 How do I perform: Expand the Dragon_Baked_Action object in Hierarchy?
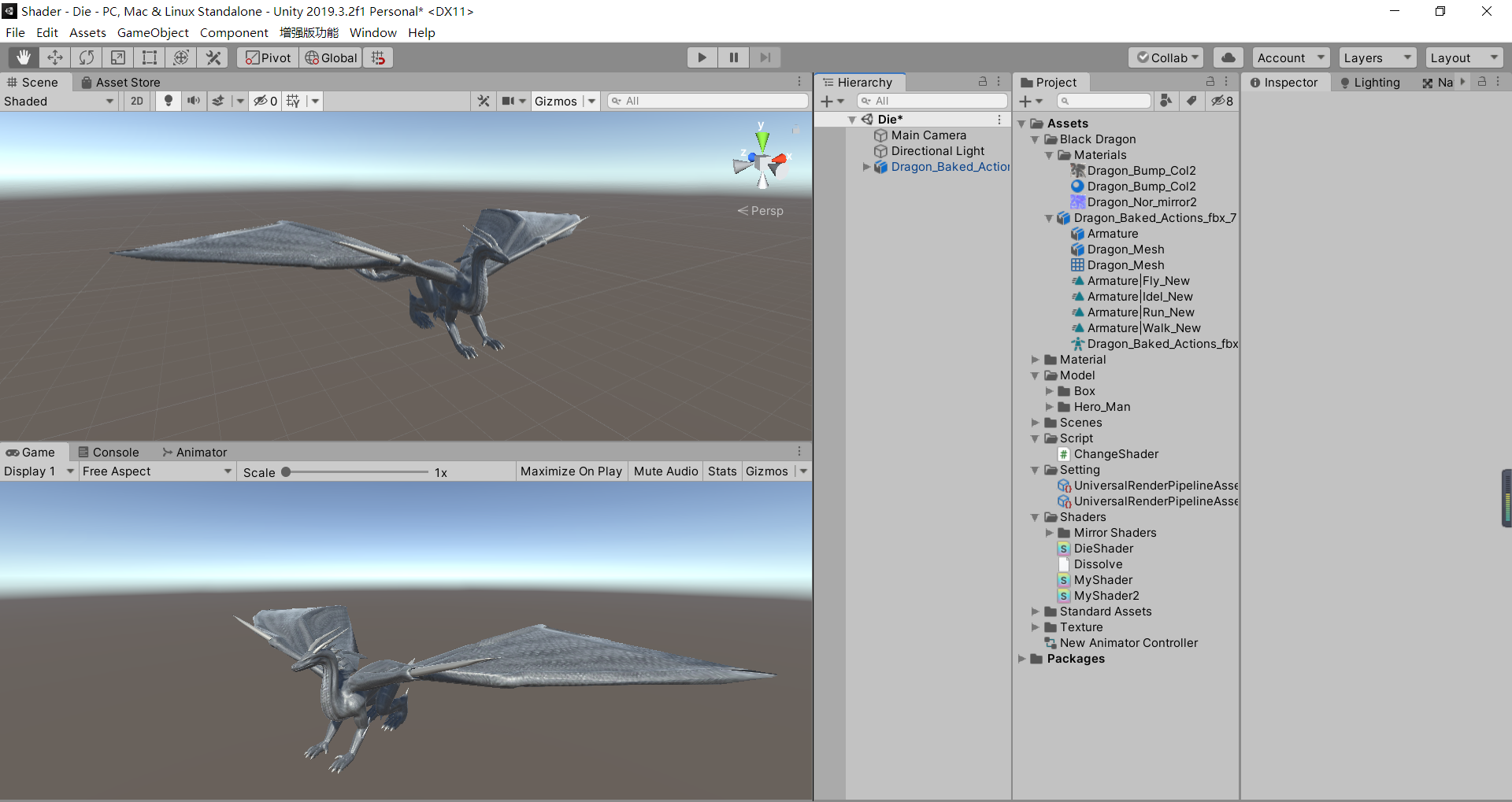[866, 166]
